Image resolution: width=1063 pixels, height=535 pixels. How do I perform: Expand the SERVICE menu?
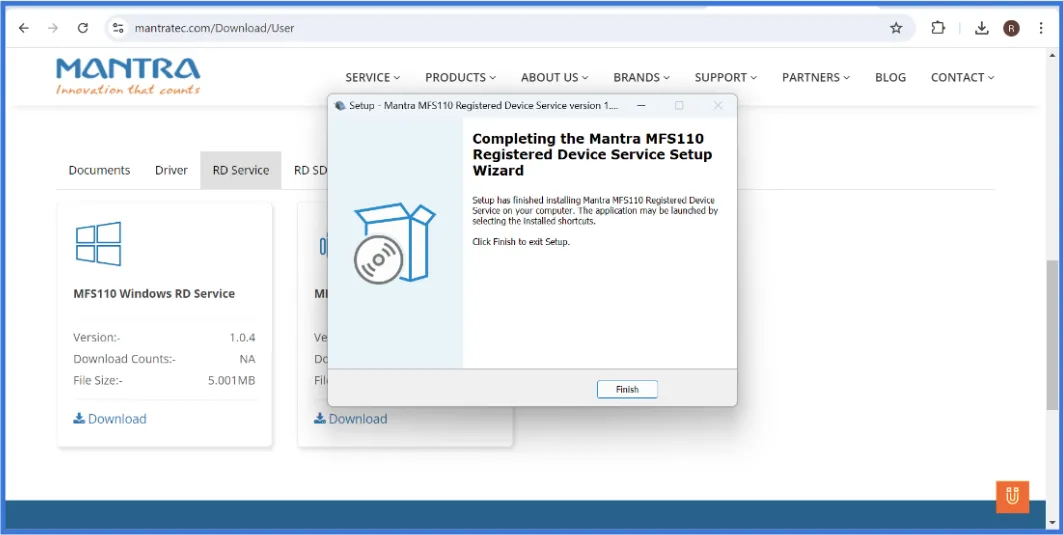coord(373,77)
